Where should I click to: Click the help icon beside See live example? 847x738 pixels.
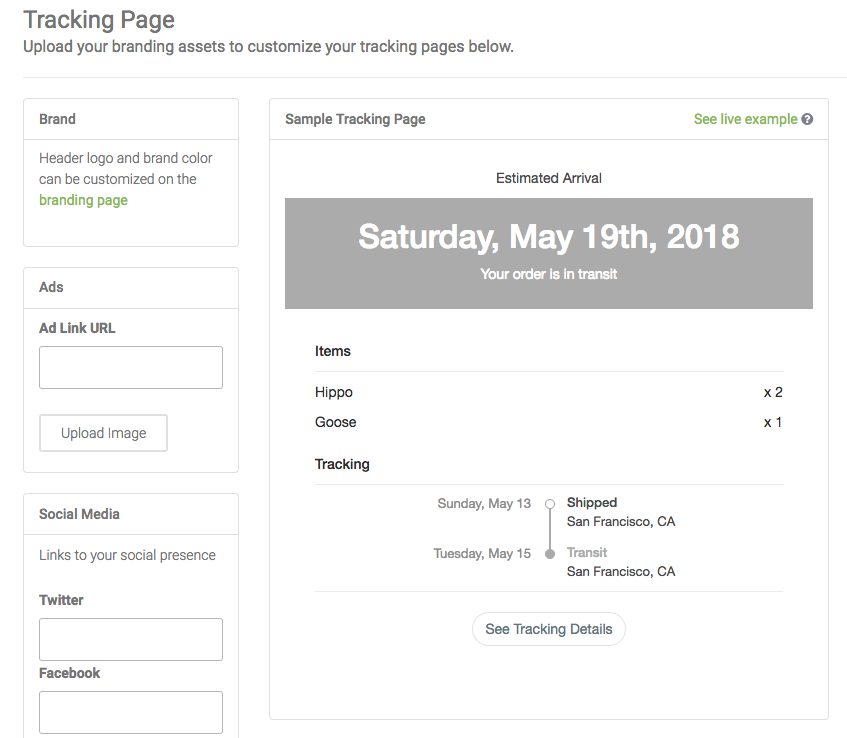pos(807,119)
